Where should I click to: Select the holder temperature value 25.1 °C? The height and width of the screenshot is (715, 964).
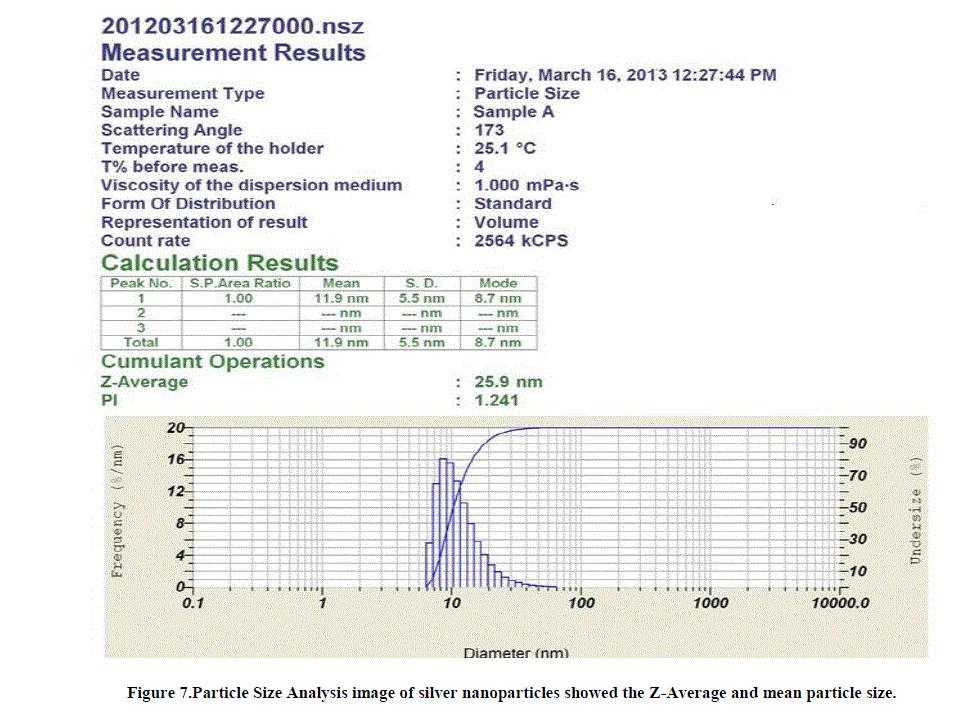coord(504,148)
